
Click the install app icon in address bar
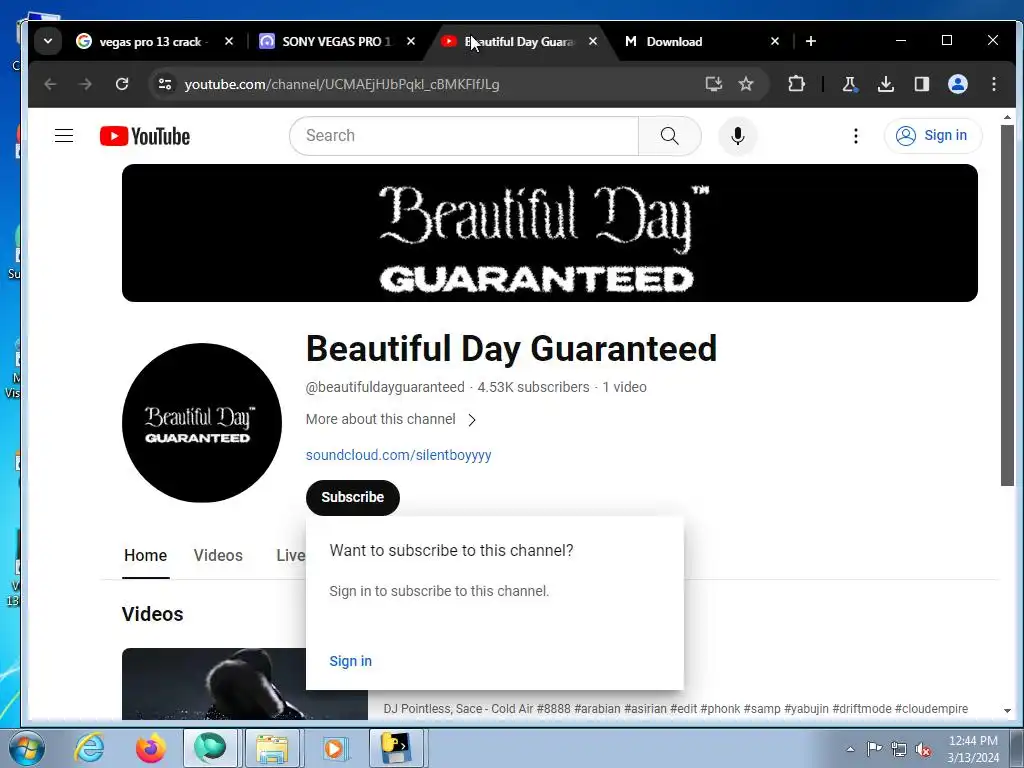pyautogui.click(x=714, y=84)
